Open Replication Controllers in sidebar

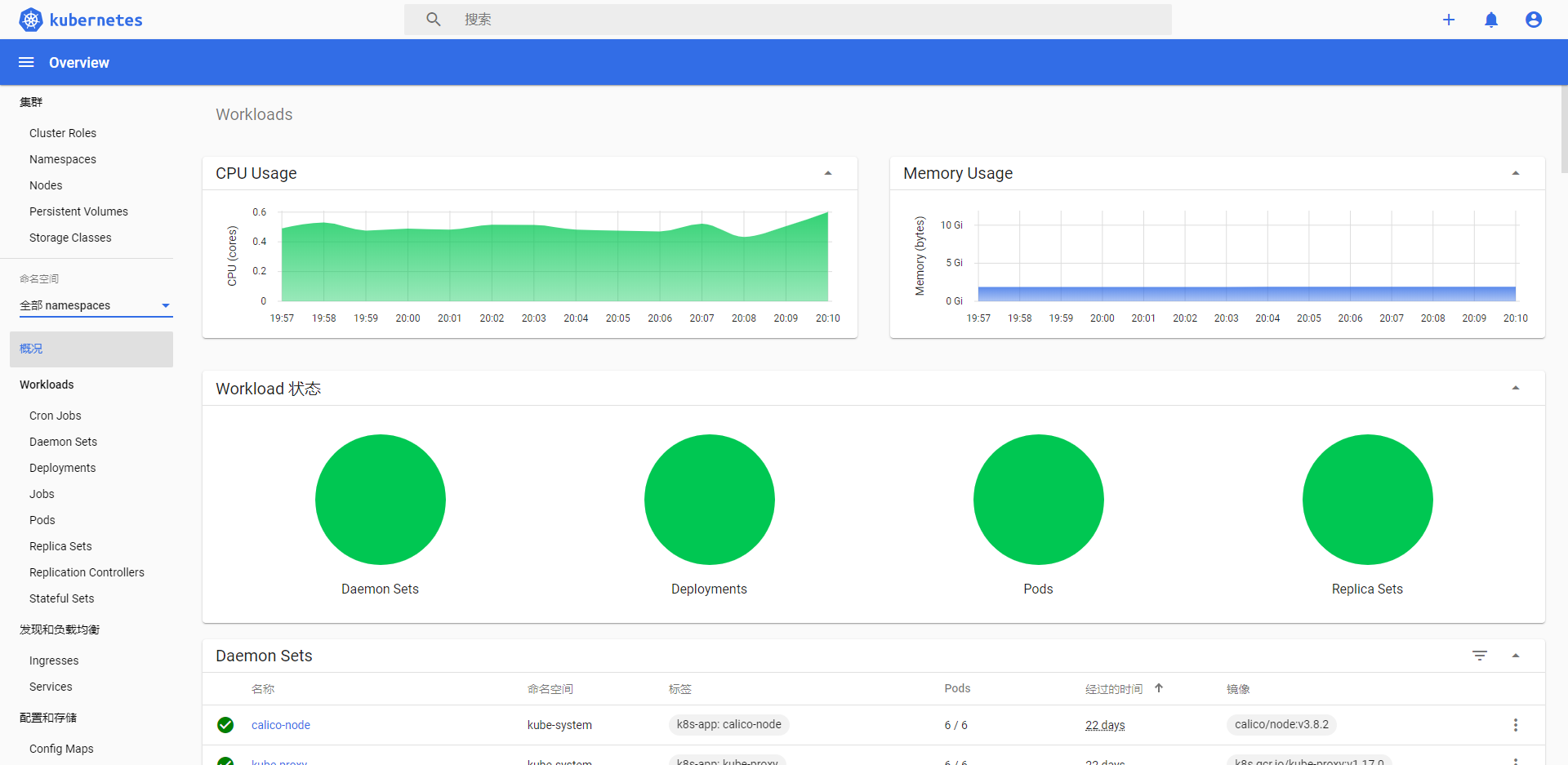[87, 572]
